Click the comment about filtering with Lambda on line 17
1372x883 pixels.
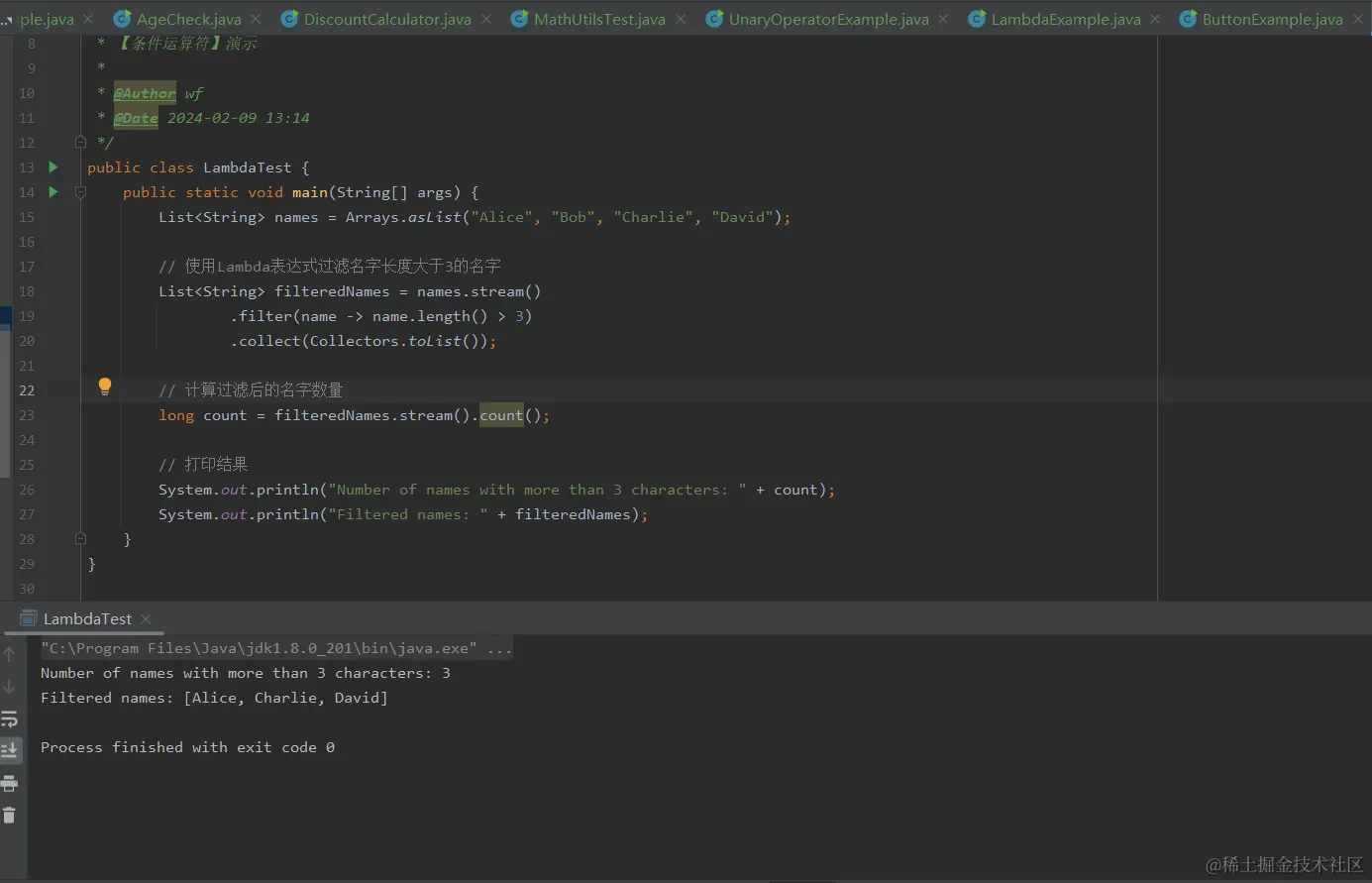tap(330, 266)
